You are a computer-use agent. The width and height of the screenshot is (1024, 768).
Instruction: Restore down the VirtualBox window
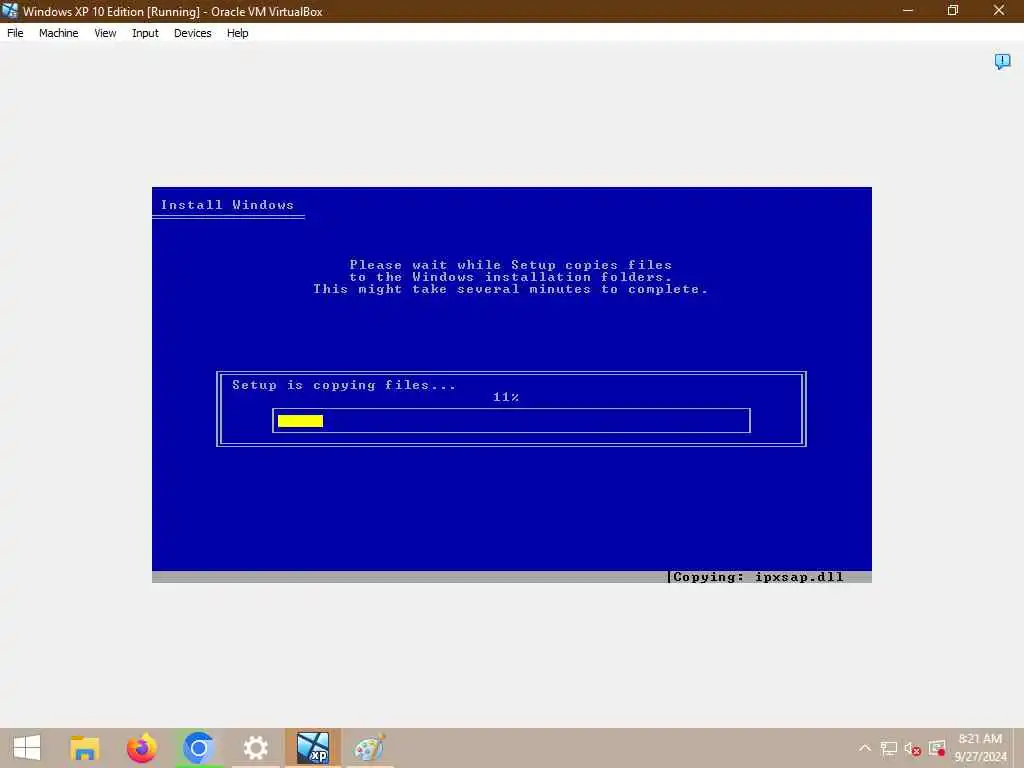click(953, 10)
